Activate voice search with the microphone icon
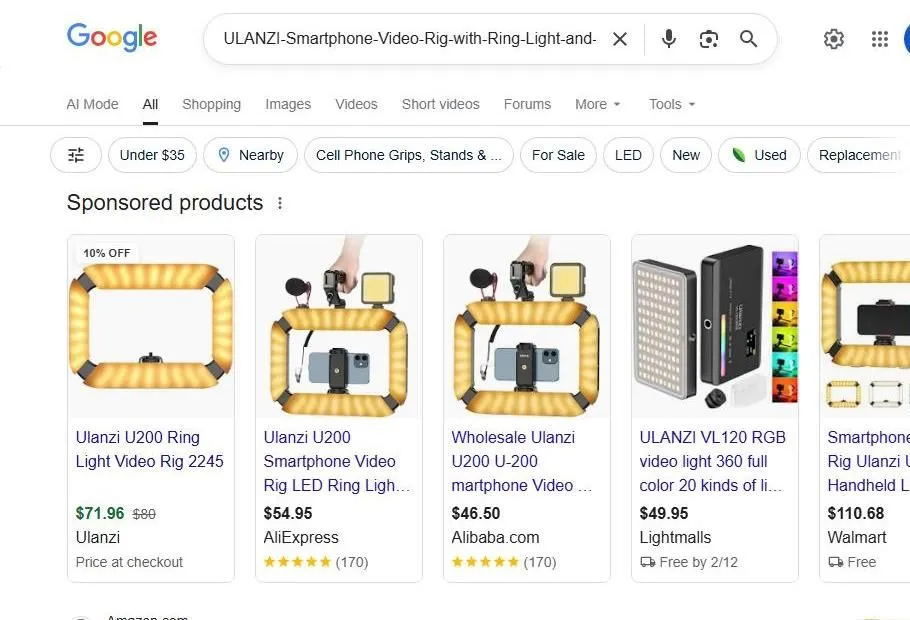The width and height of the screenshot is (910, 620). 668,39
